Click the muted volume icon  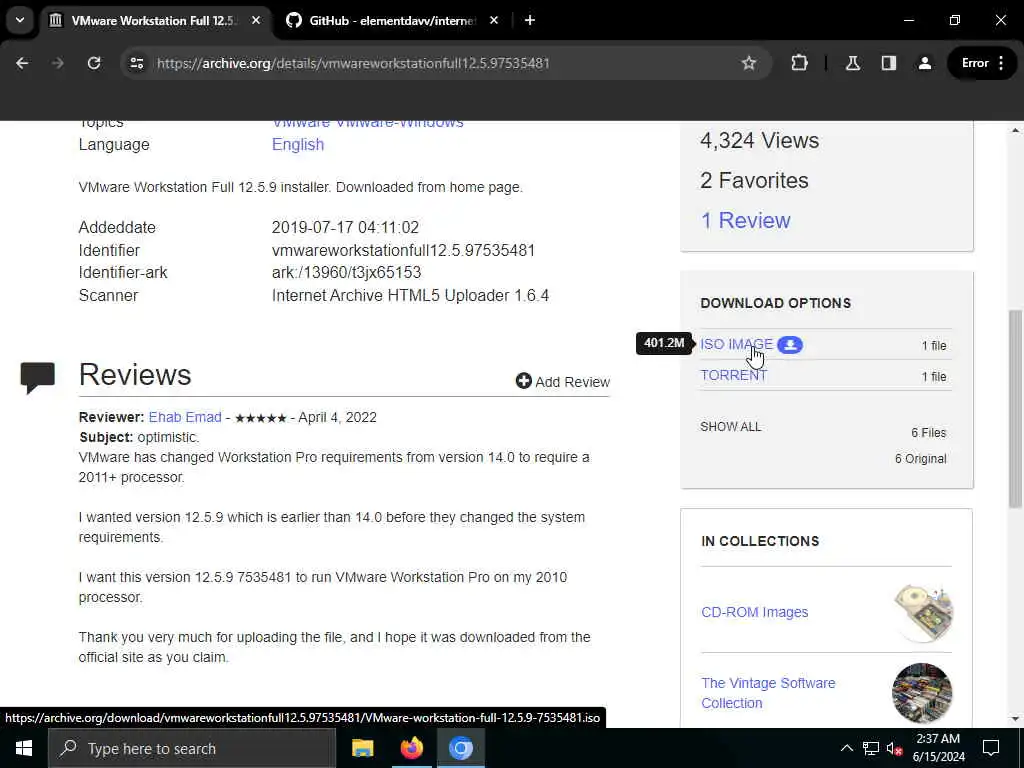coord(894,748)
